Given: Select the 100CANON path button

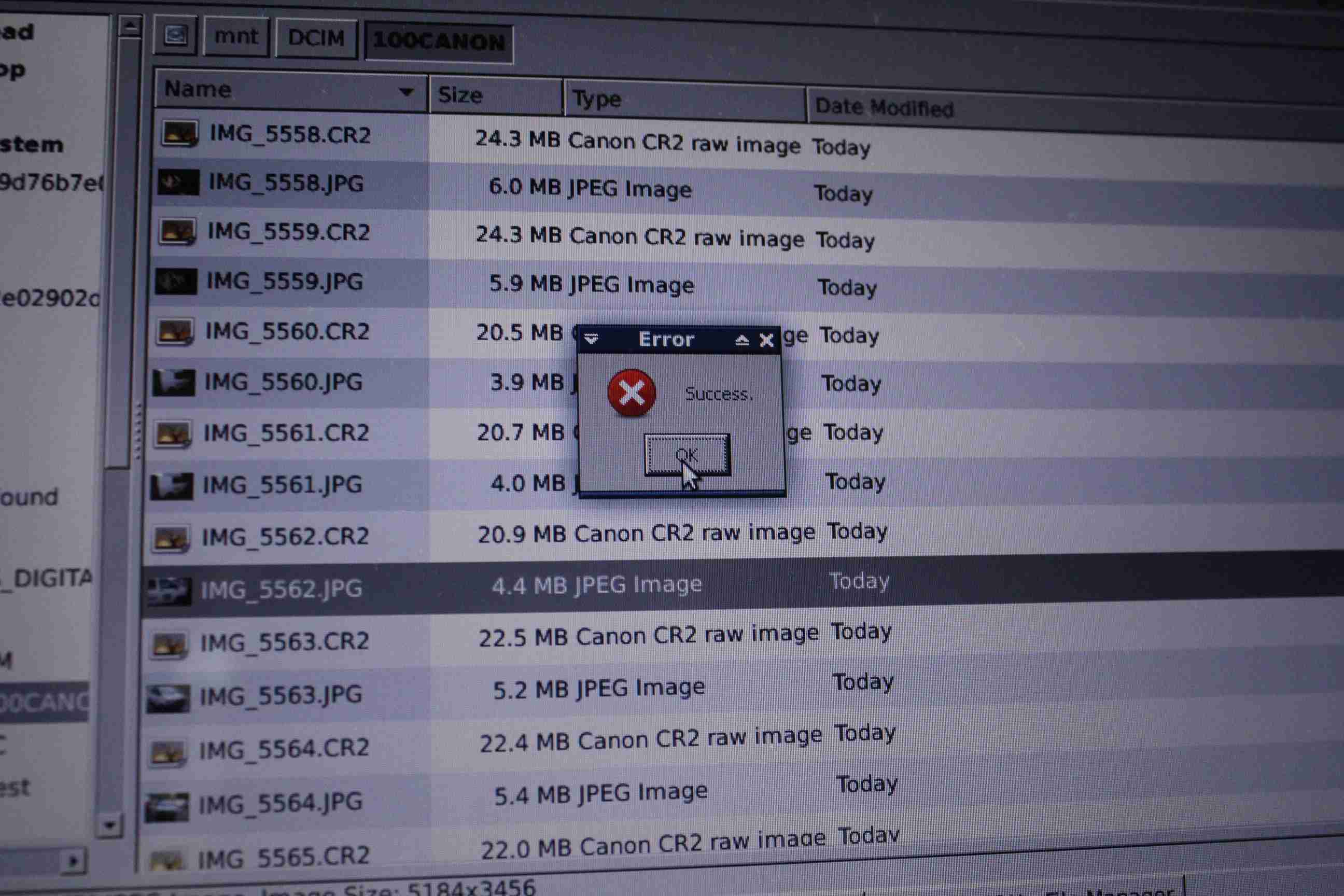Looking at the screenshot, I should tap(439, 41).
